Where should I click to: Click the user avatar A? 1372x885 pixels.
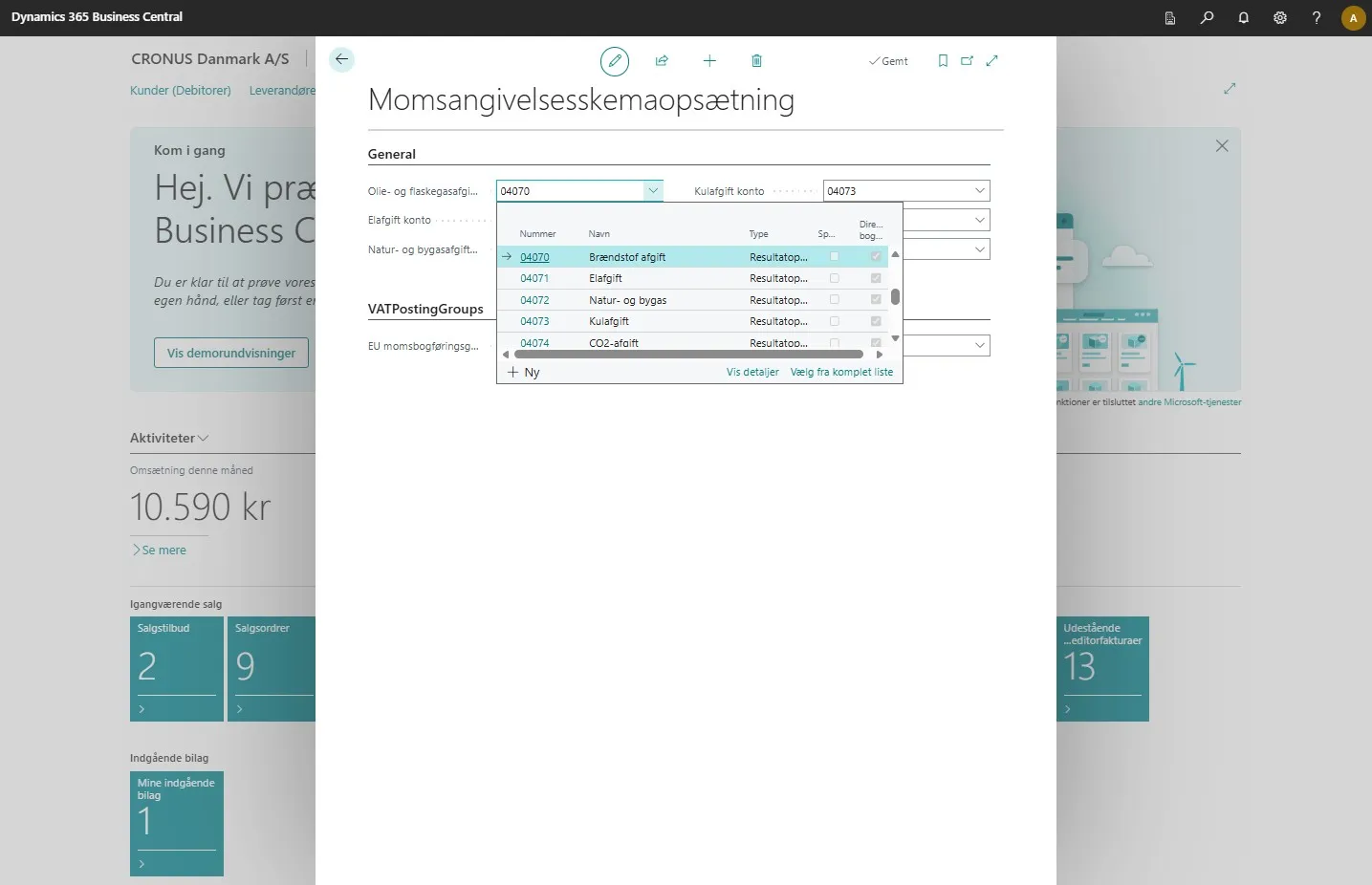pos(1353,18)
